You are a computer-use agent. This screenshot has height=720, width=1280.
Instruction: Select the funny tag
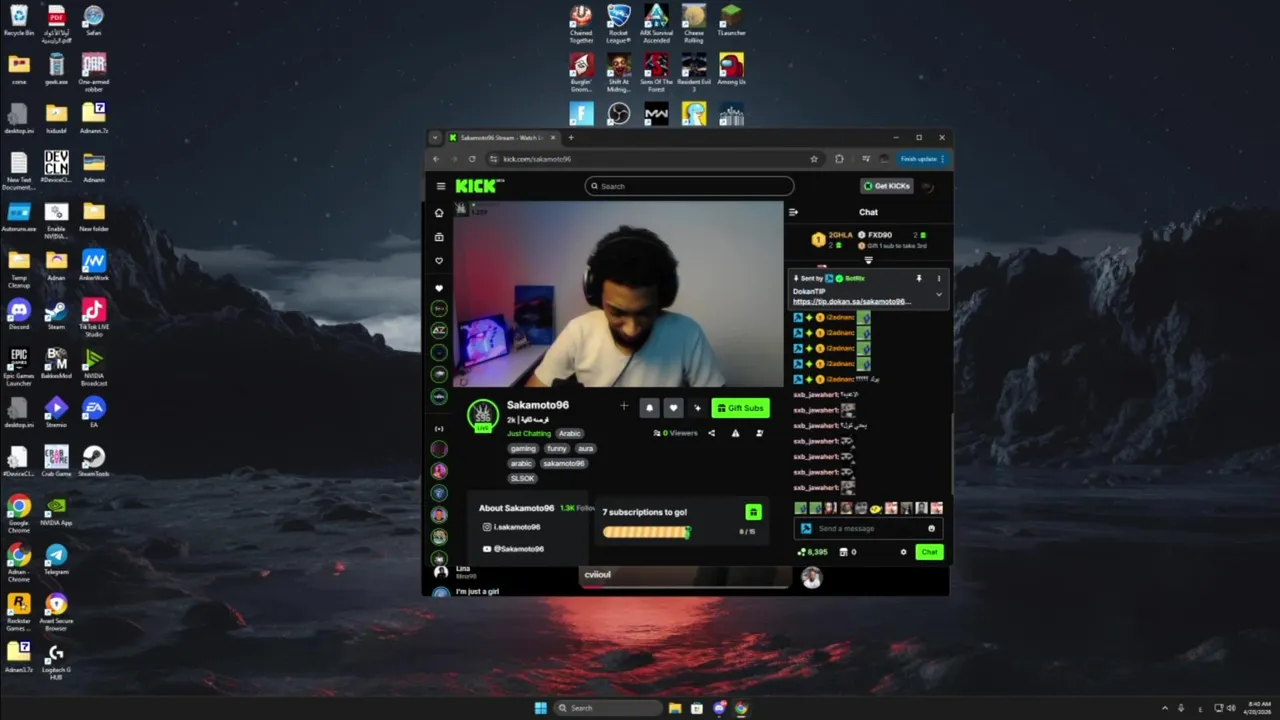click(557, 448)
